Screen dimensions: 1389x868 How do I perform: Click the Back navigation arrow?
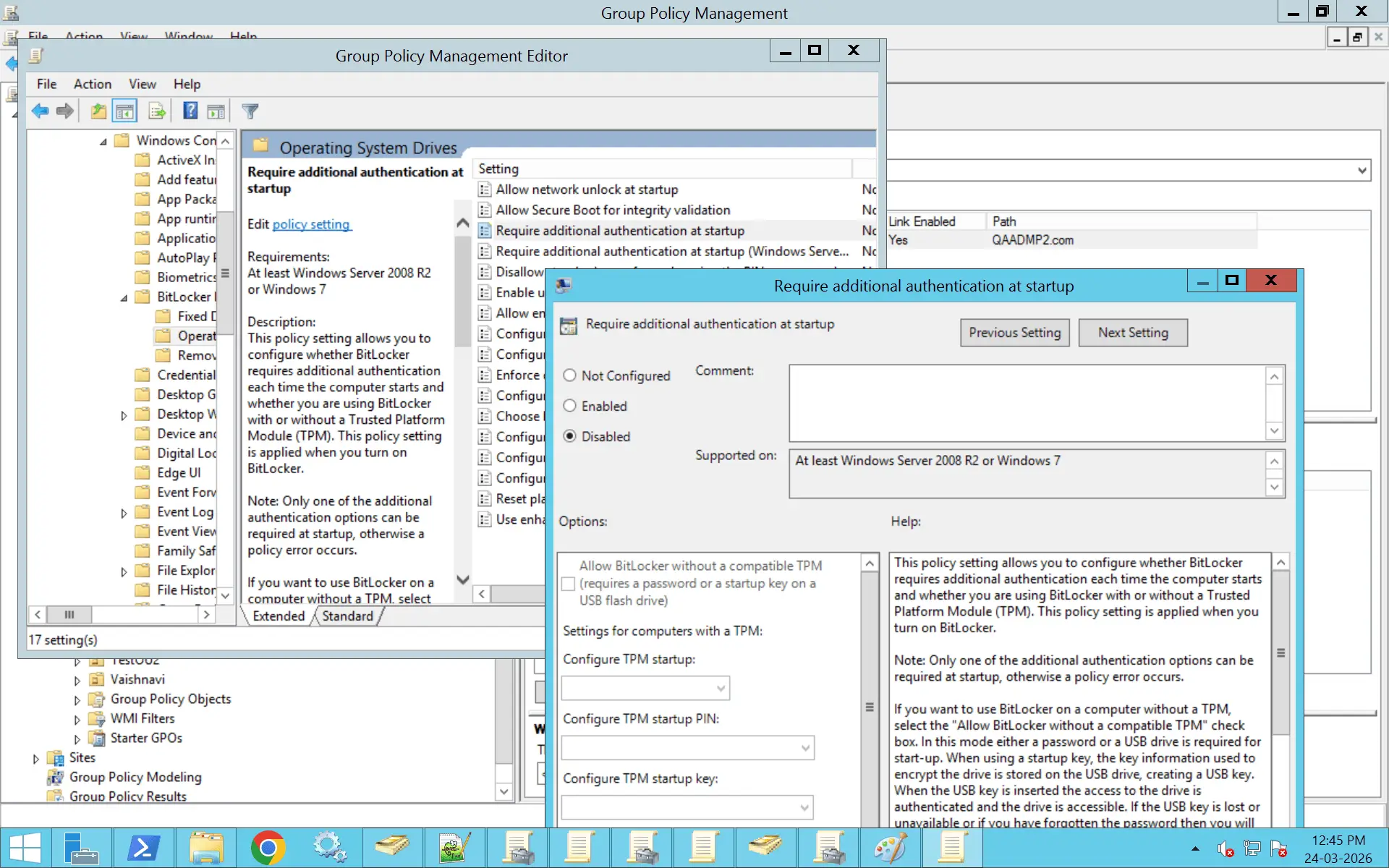40,111
